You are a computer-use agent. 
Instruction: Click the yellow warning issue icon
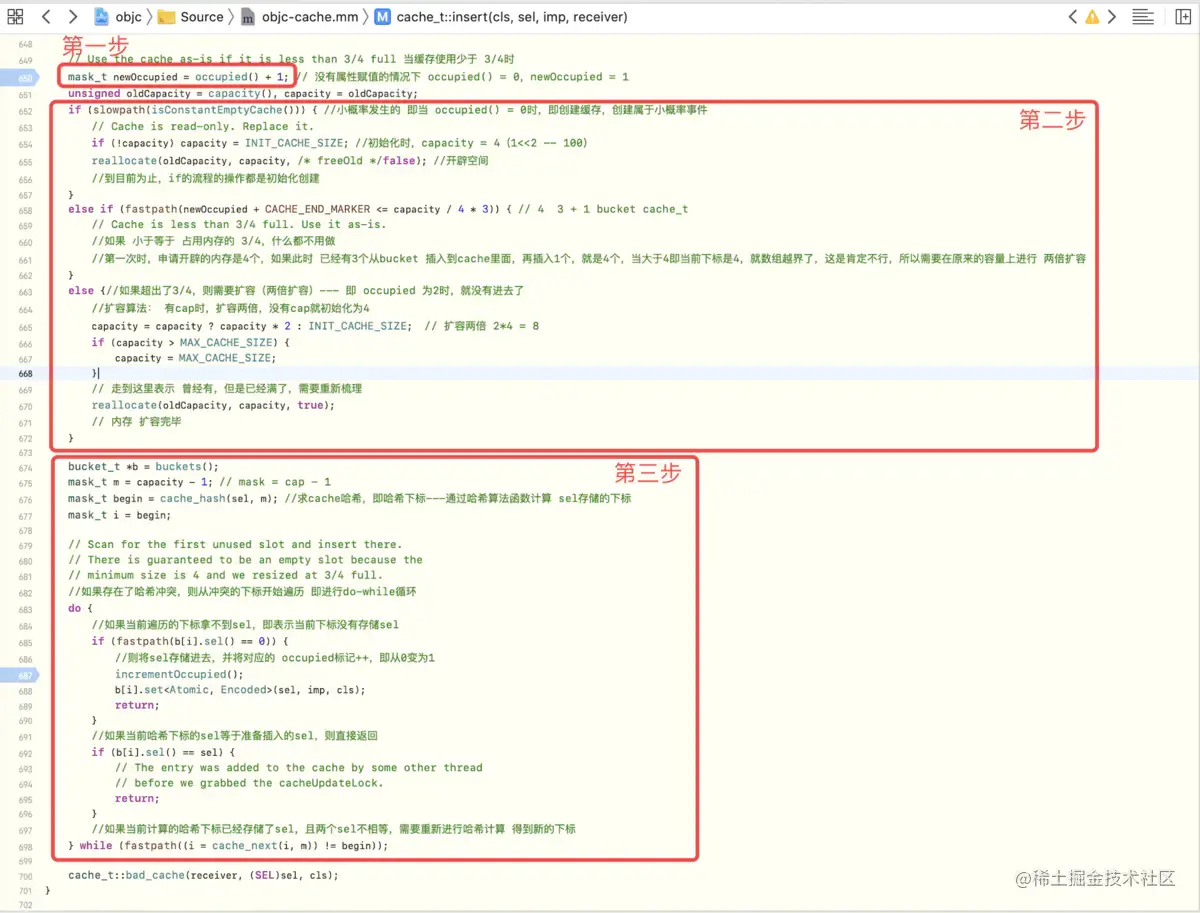click(x=1092, y=17)
